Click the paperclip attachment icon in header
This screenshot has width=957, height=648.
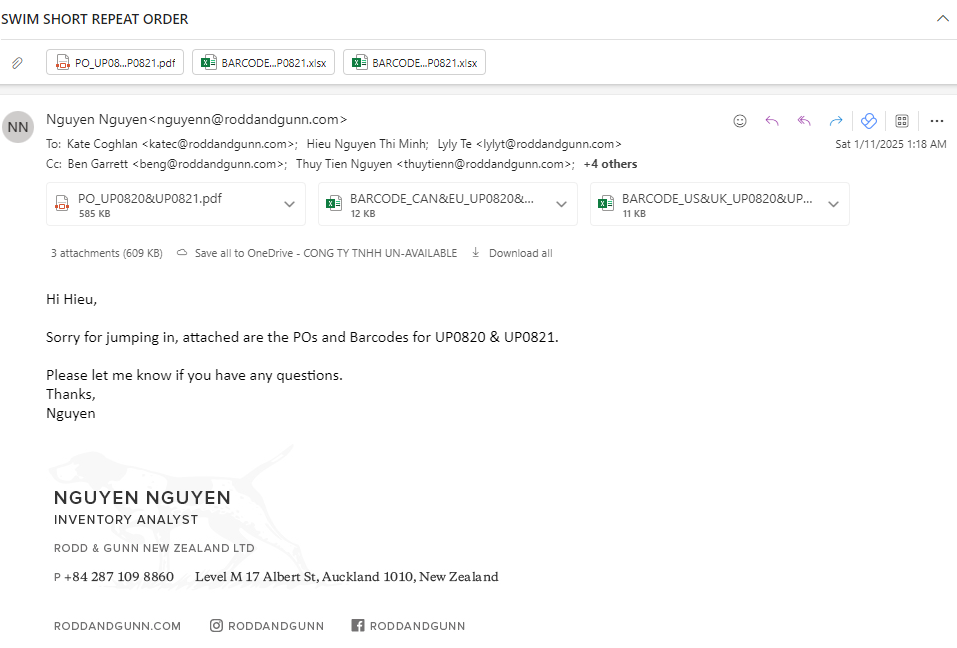coord(17,62)
